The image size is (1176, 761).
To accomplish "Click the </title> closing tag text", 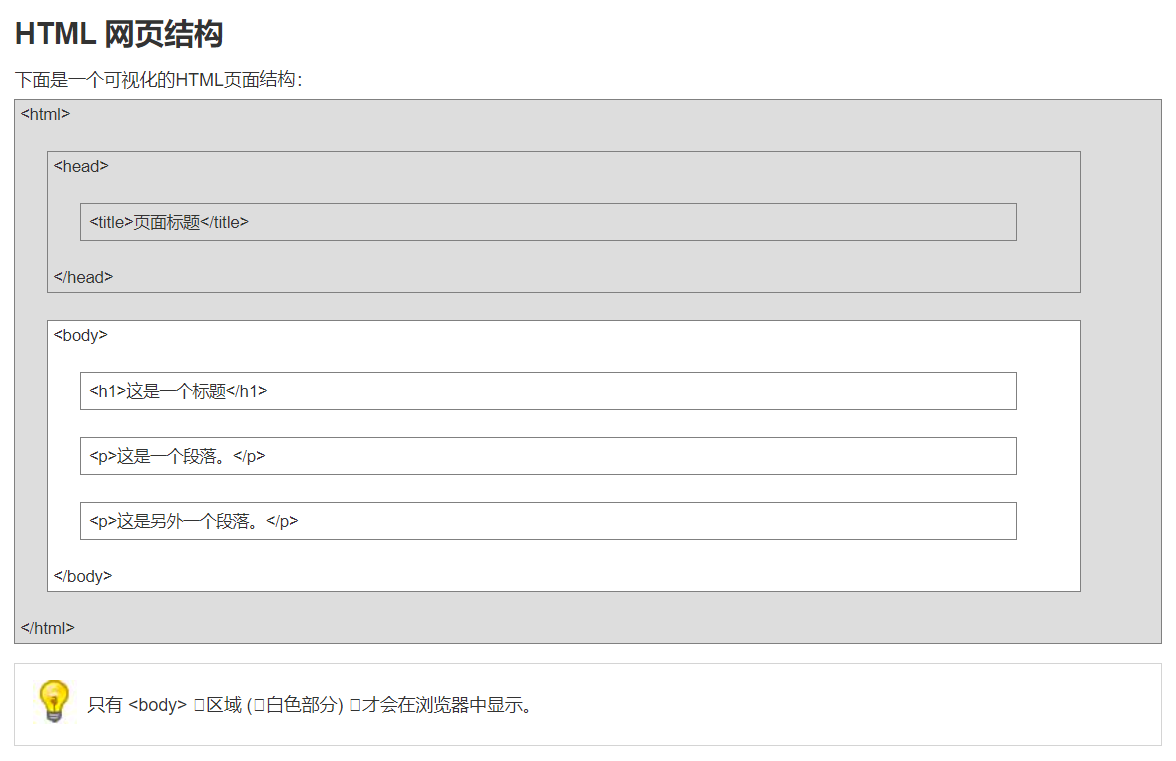I will coord(224,222).
